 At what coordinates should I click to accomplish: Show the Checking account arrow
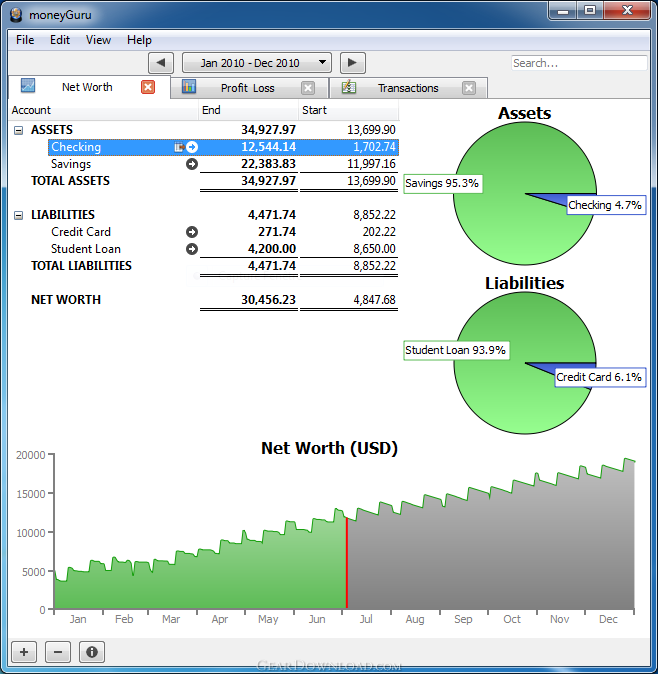pyautogui.click(x=192, y=147)
